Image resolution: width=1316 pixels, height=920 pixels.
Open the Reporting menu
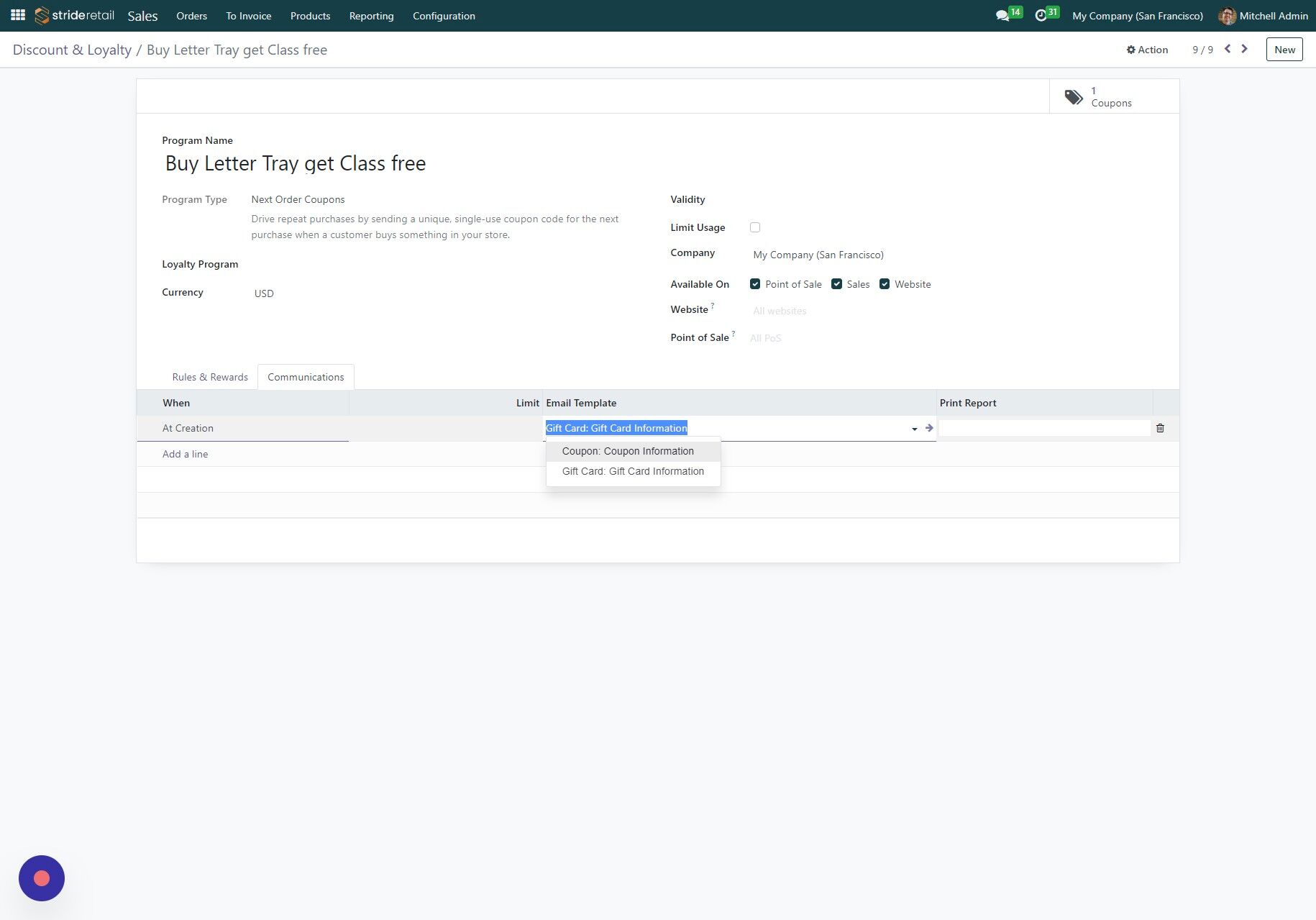pos(371,16)
